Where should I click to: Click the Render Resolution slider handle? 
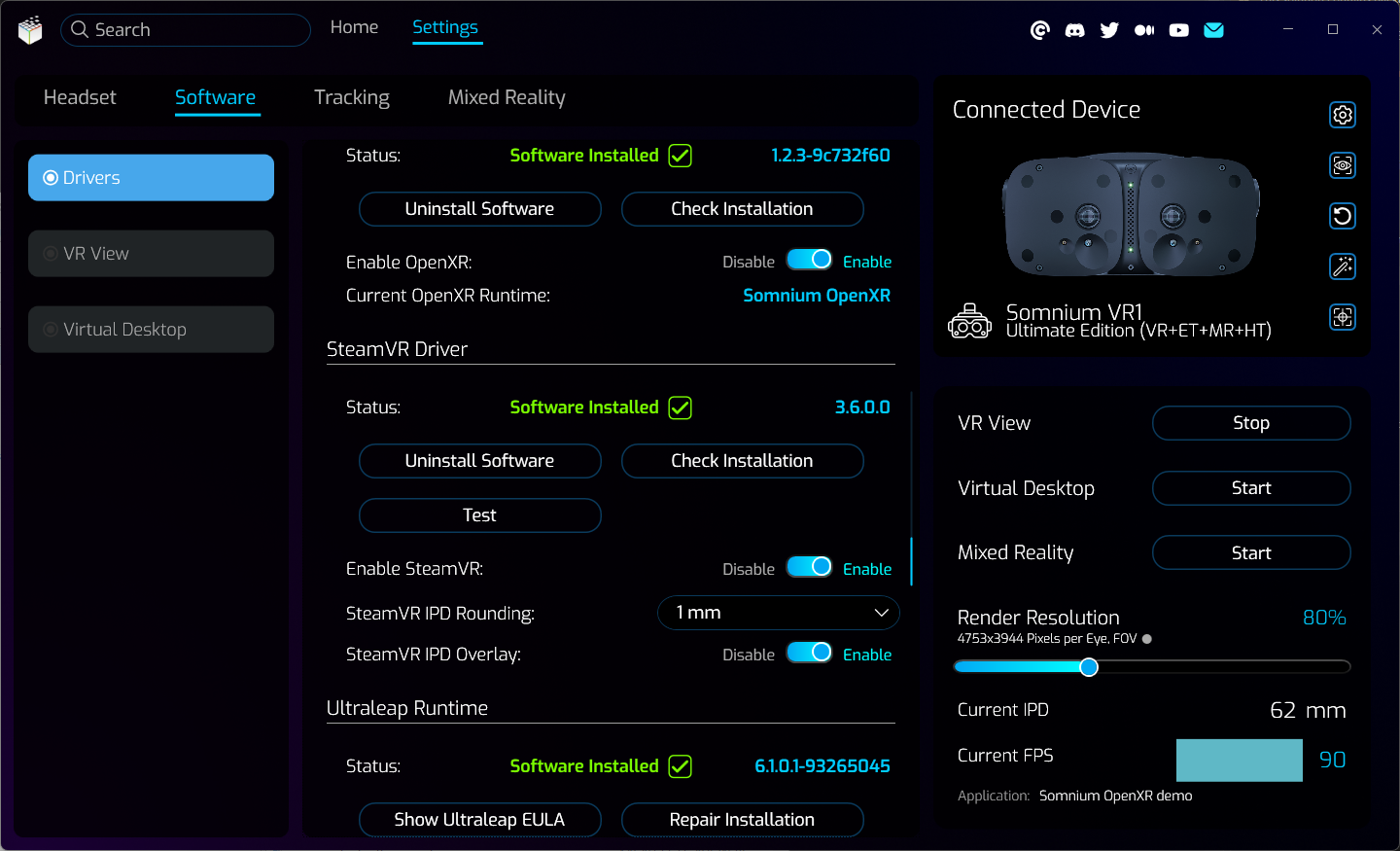click(1089, 667)
